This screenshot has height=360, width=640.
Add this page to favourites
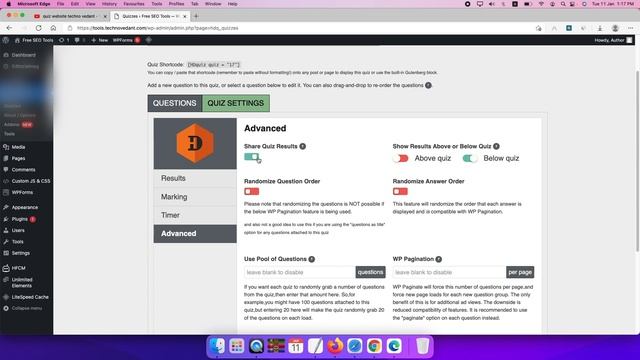click(539, 28)
